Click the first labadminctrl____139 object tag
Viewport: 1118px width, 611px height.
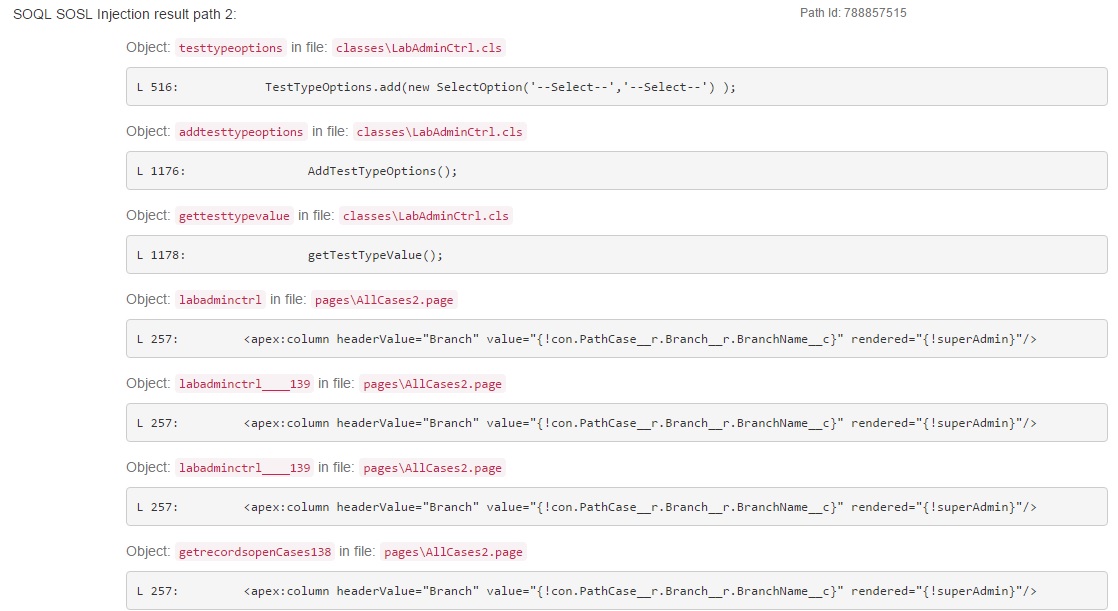245,384
